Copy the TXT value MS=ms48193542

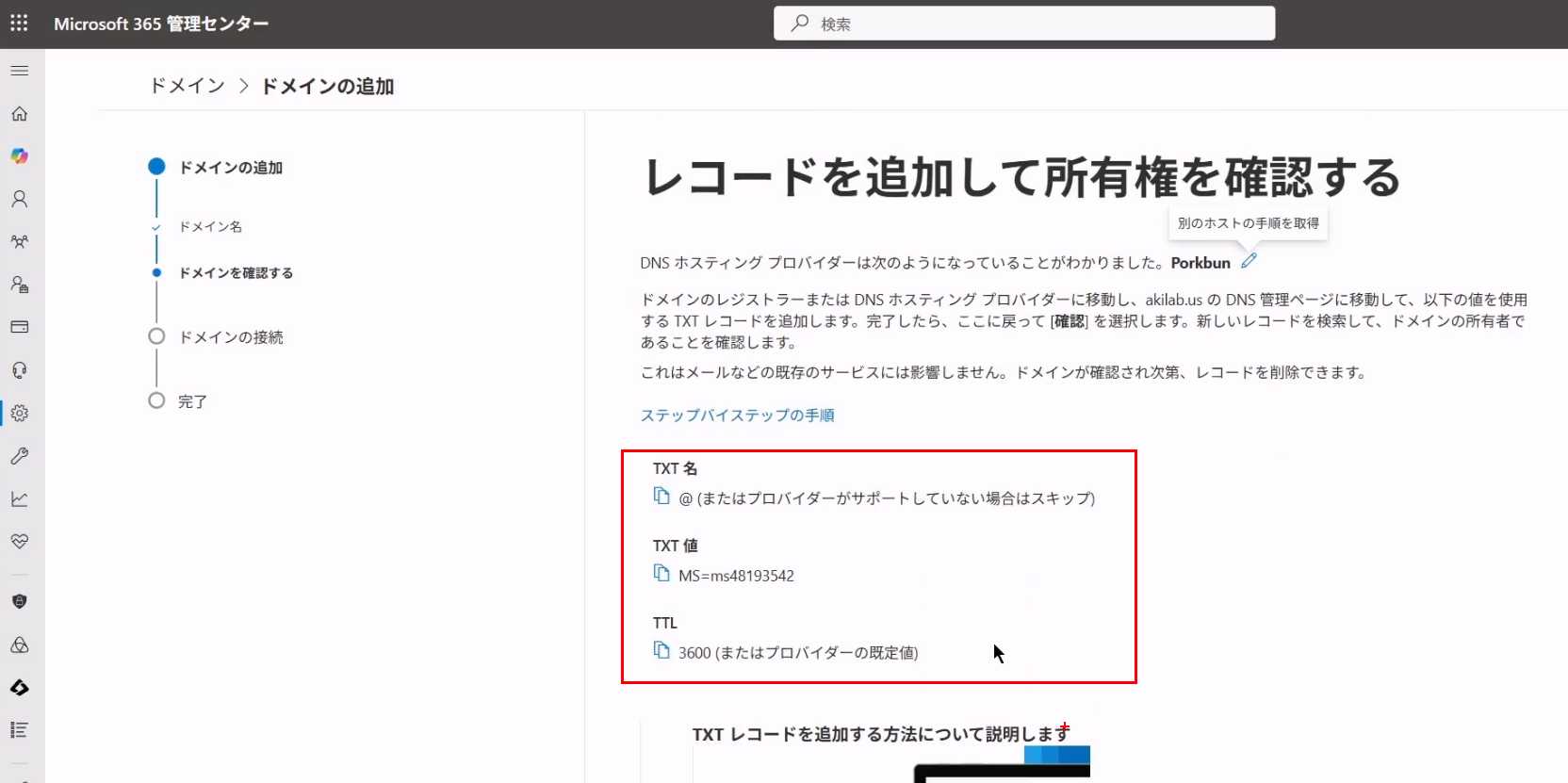point(661,573)
